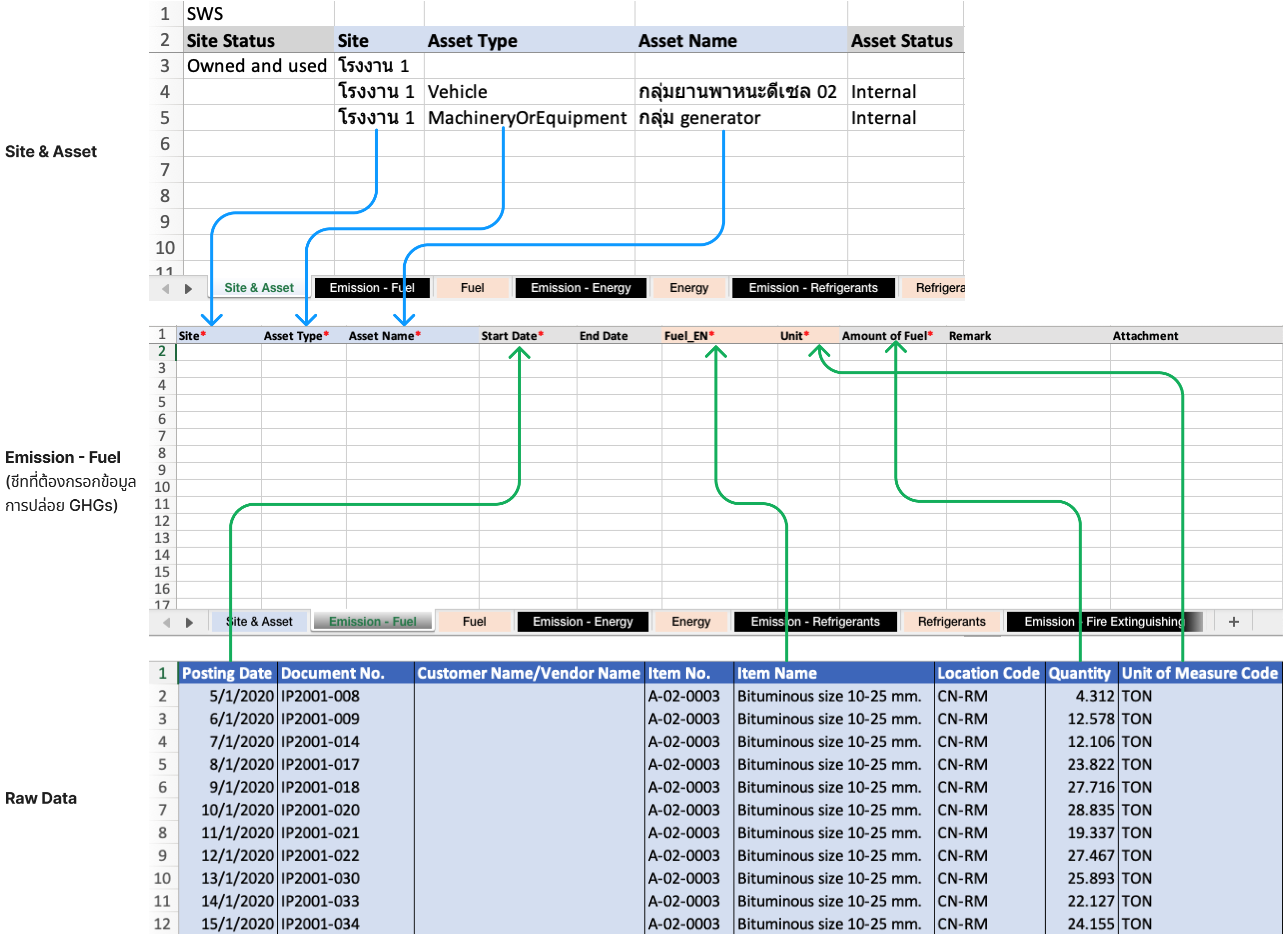Click previous-sheet arrow in middle workbook

166,623
